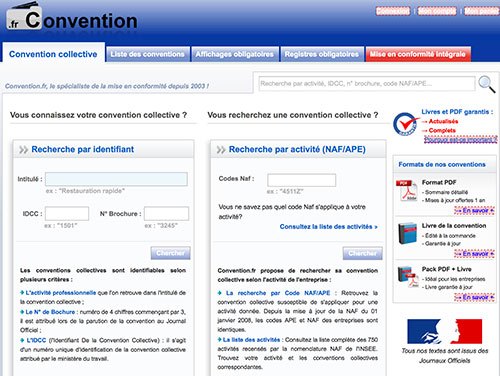The height and width of the screenshot is (376, 500).
Task: Open the Pourquoi est-ce important link
Action: (461, 139)
